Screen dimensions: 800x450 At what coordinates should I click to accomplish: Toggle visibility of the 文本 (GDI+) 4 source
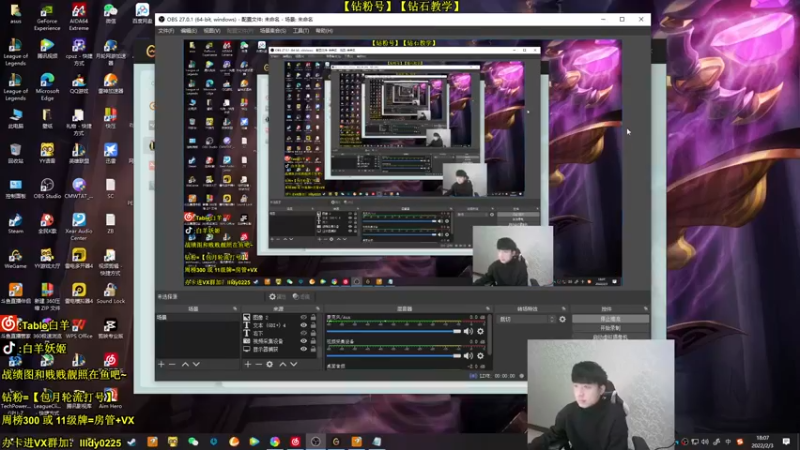pos(304,325)
